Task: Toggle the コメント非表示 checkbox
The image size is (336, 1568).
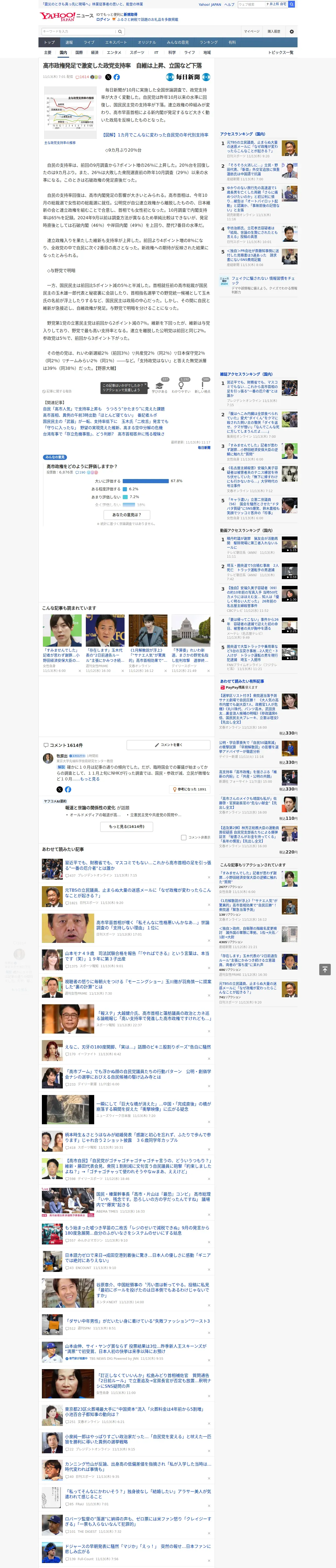Action: 183,838
